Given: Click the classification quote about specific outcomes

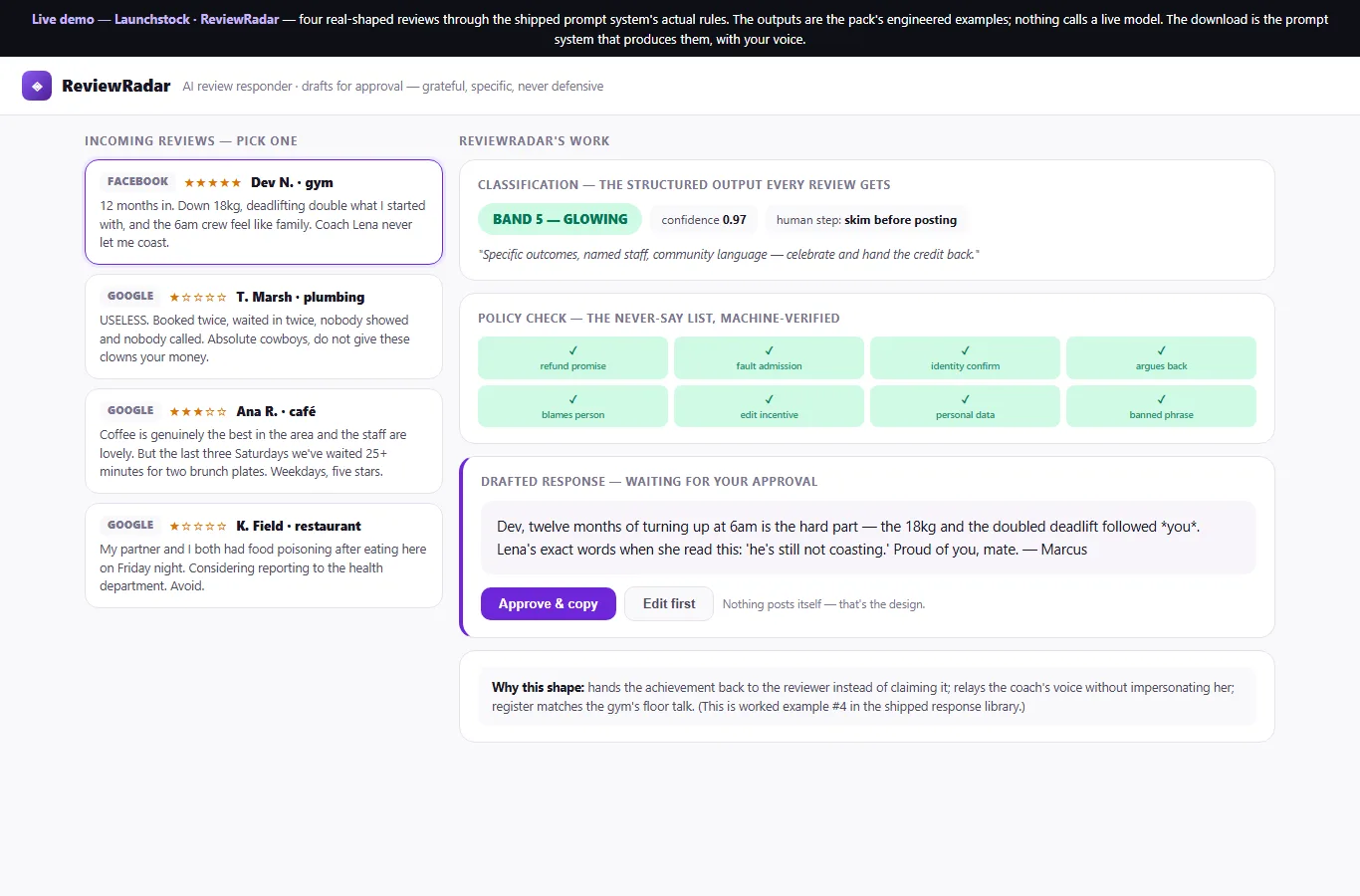Looking at the screenshot, I should pyautogui.click(x=729, y=255).
